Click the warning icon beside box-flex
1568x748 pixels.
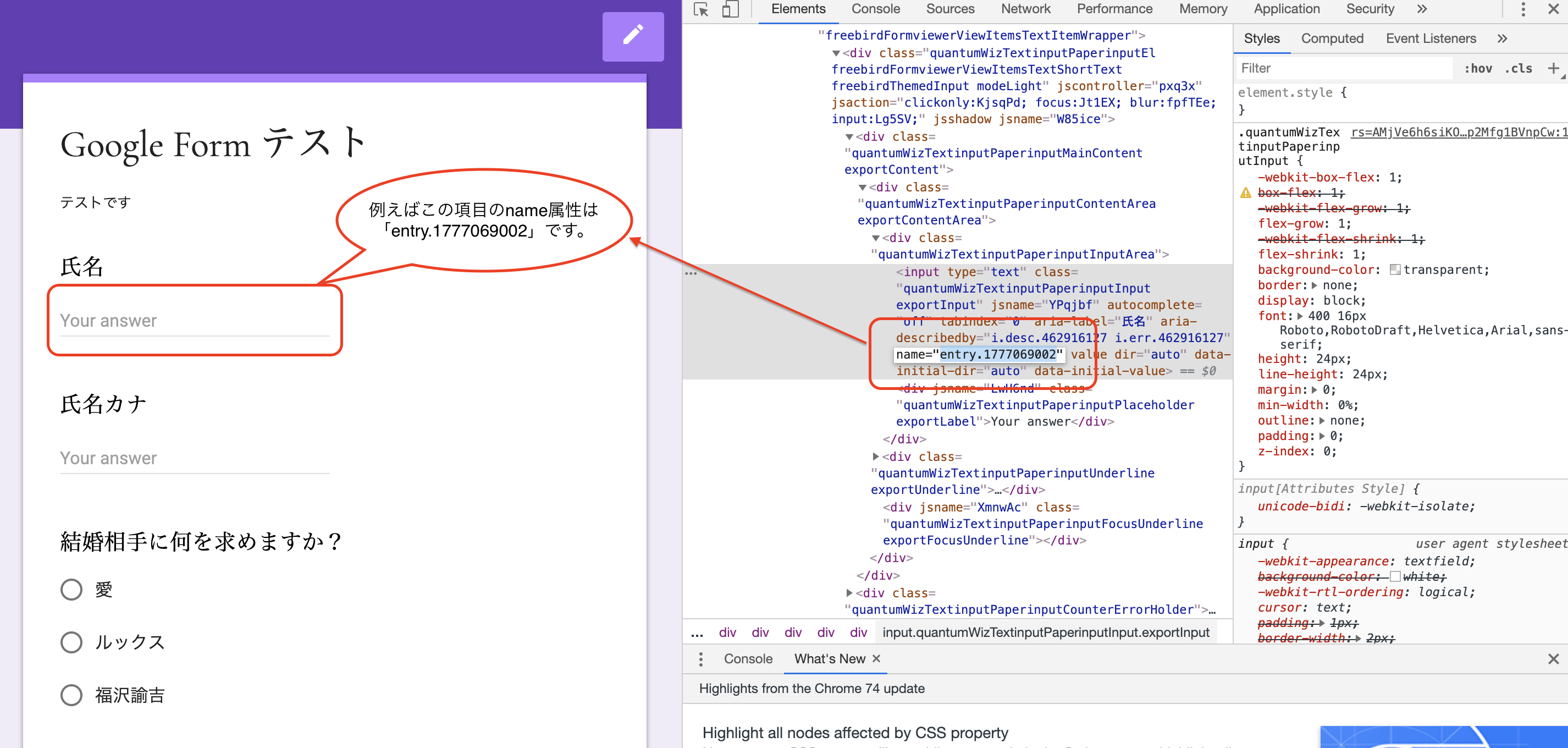(x=1245, y=193)
